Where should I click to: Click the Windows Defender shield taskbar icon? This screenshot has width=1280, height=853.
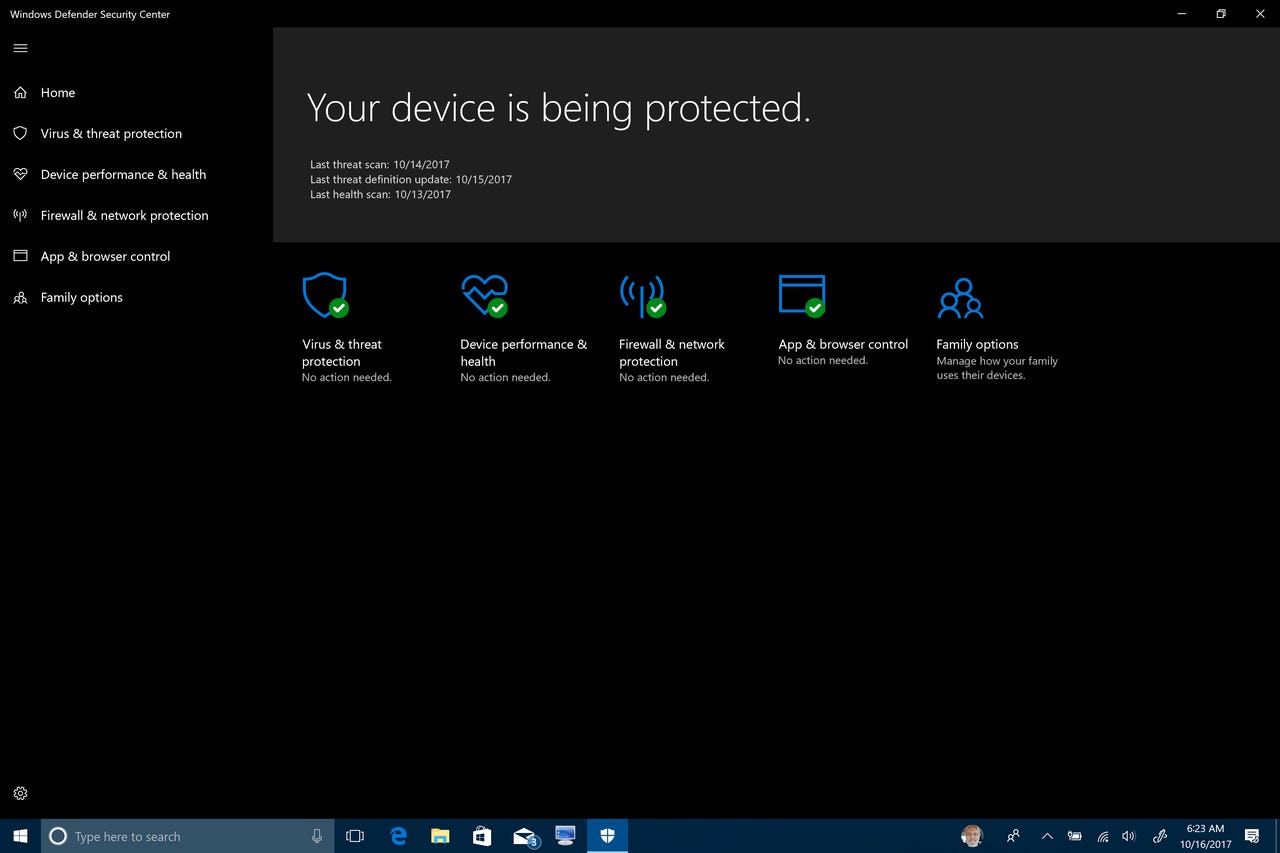tap(607, 836)
